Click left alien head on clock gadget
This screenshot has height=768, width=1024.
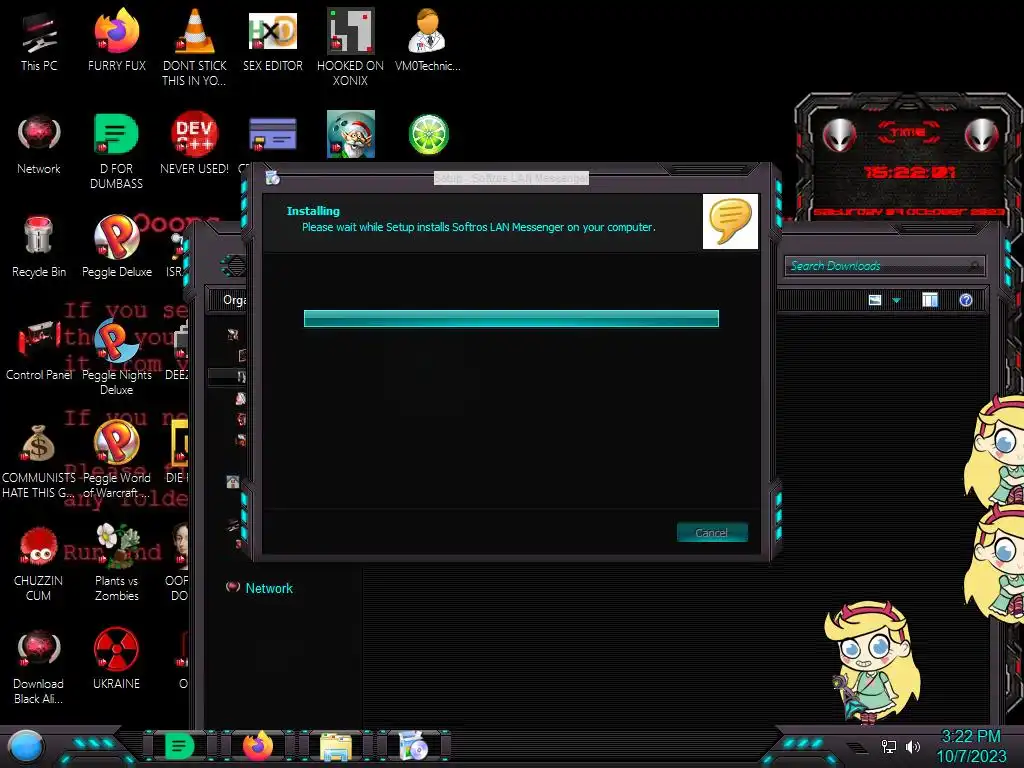coord(839,135)
